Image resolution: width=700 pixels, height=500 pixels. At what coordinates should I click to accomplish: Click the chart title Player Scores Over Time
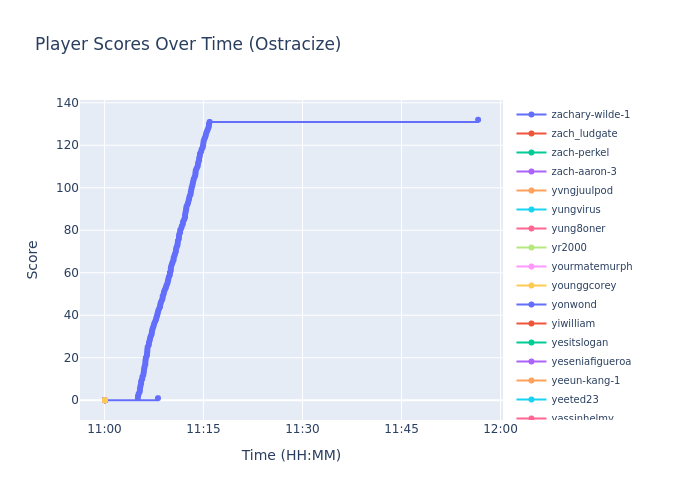point(188,45)
